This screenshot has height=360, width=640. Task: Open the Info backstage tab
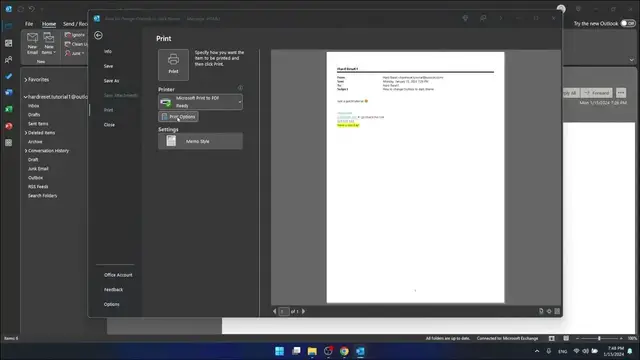[108, 51]
